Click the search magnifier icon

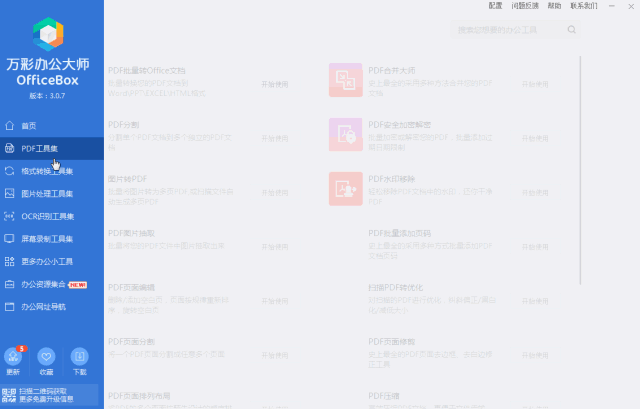point(572,30)
